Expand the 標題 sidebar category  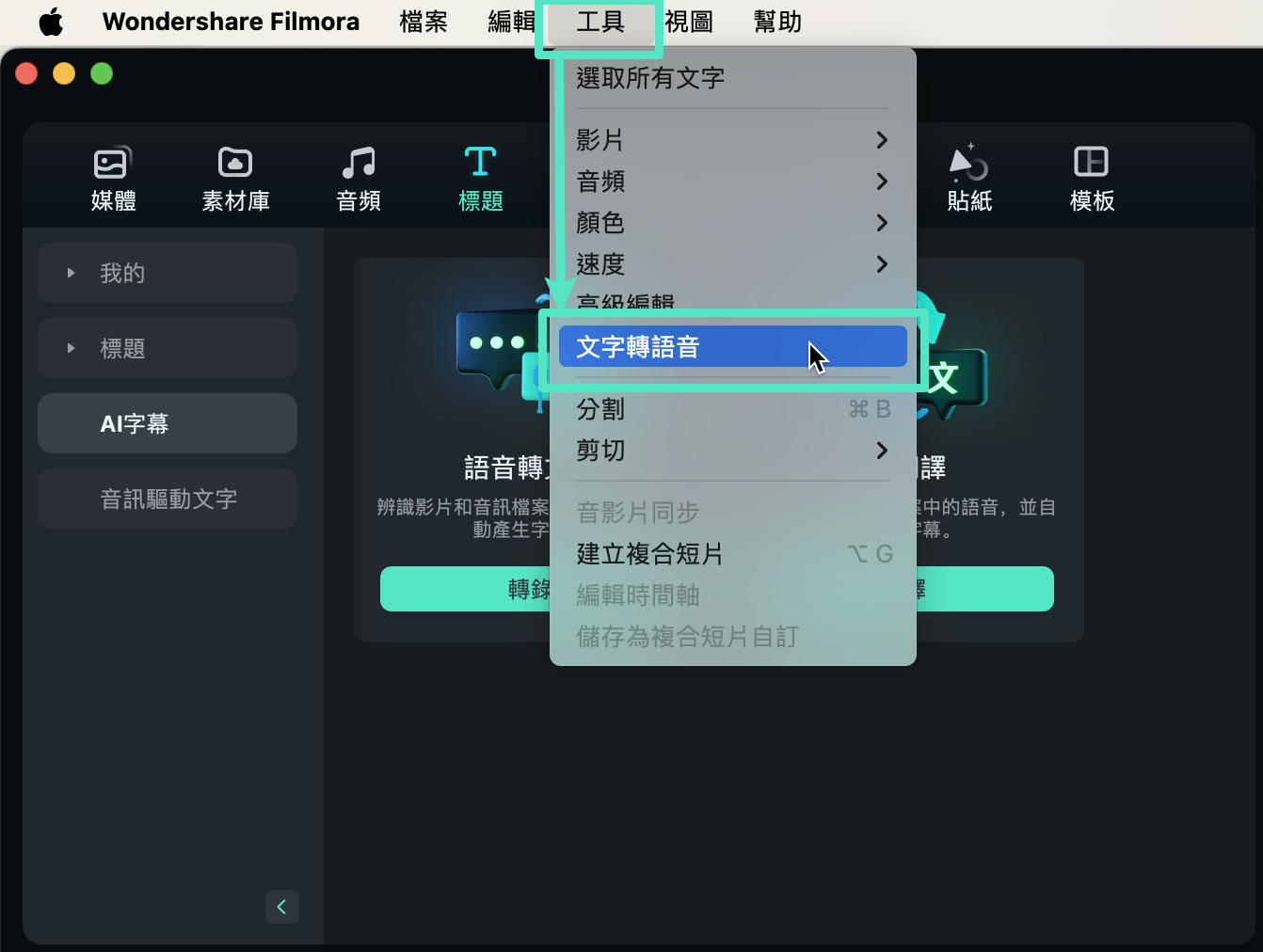168,348
